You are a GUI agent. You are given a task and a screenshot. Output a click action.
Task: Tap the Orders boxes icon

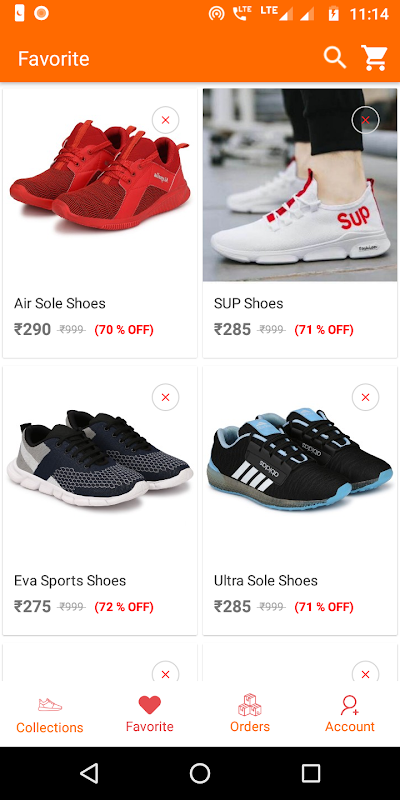[249, 705]
